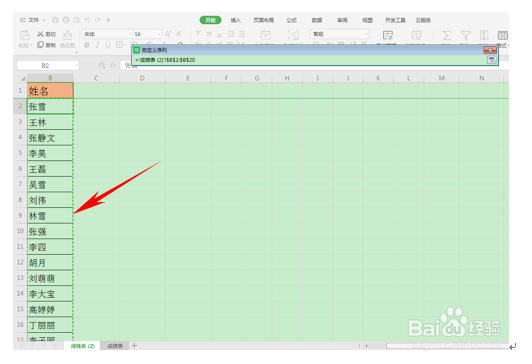The image size is (532, 364).
Task: Click the fx insert function icon
Action: point(113,65)
